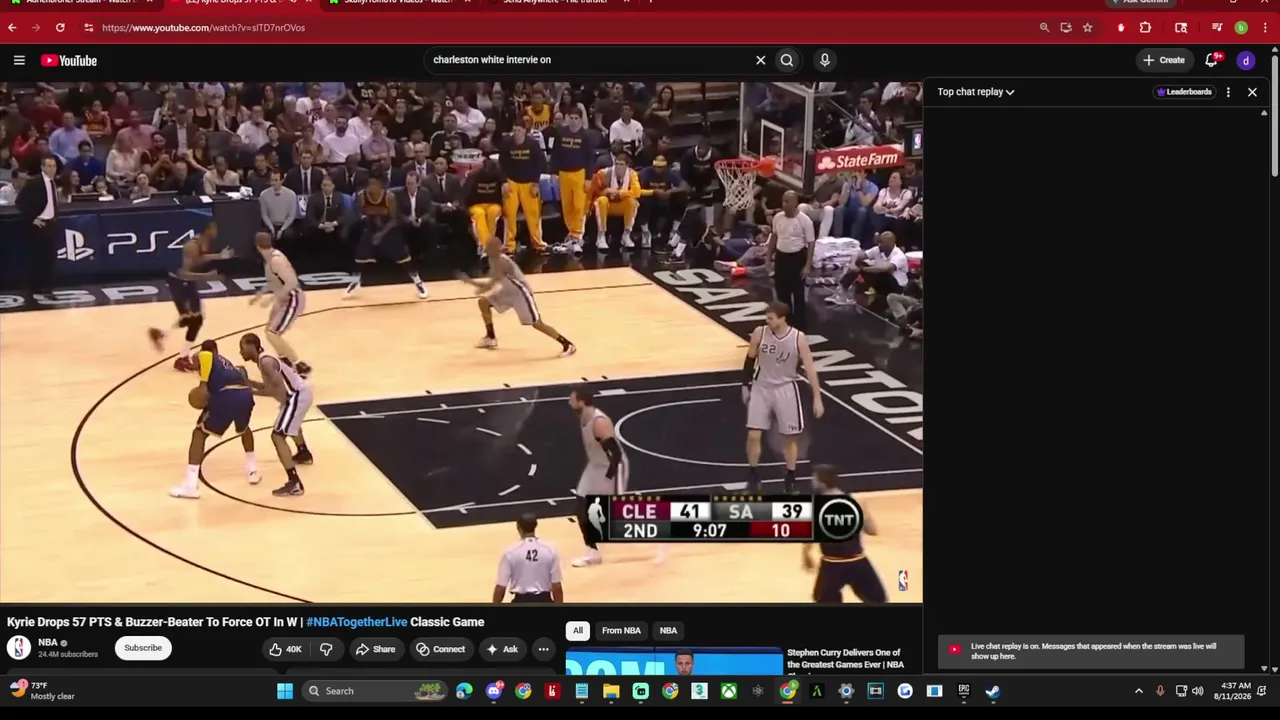This screenshot has width=1280, height=720.
Task: Dislike the video with thumbs down
Action: pos(326,649)
